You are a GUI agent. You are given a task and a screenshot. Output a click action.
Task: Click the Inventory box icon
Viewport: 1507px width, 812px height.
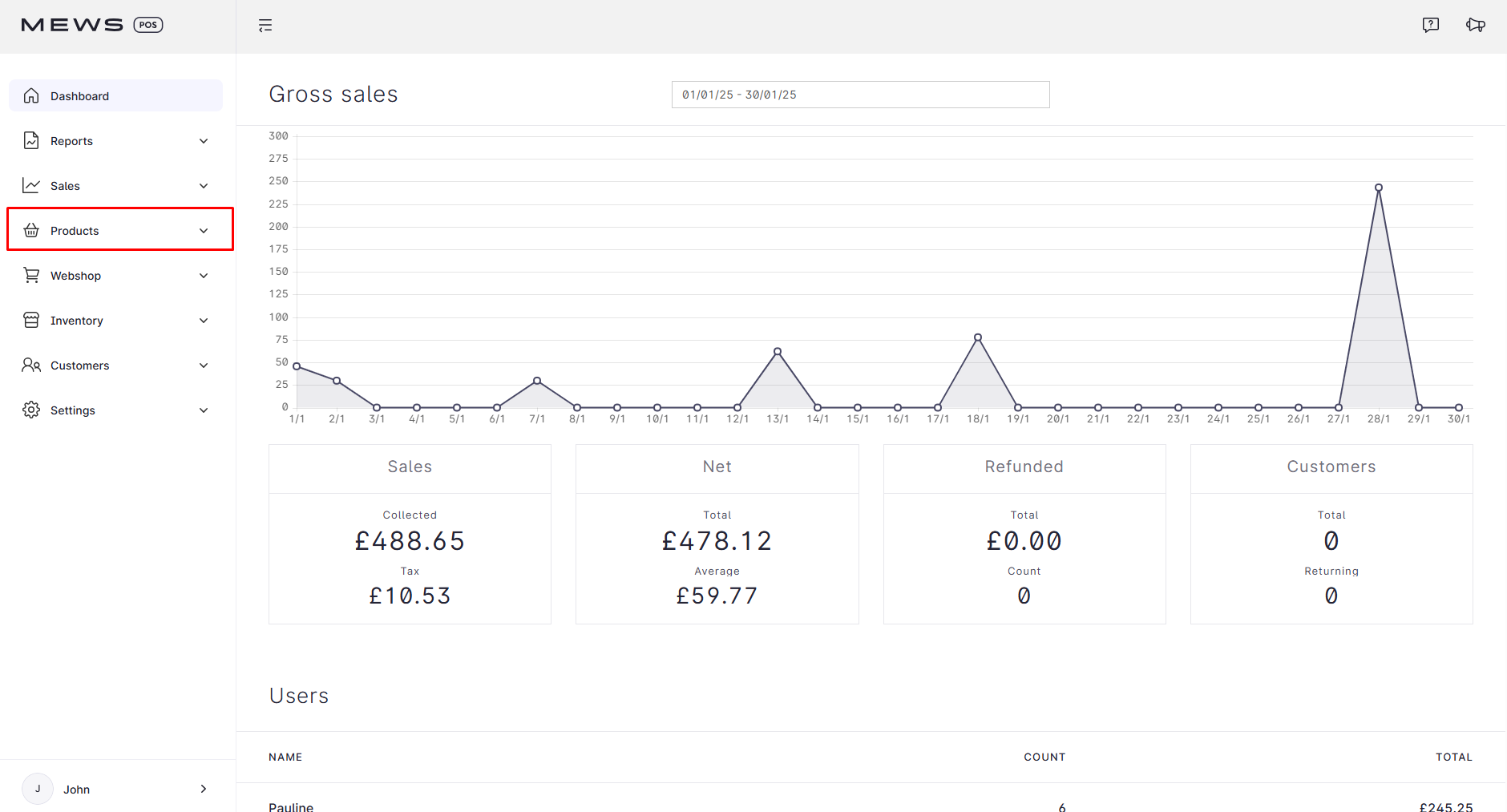[x=30, y=320]
